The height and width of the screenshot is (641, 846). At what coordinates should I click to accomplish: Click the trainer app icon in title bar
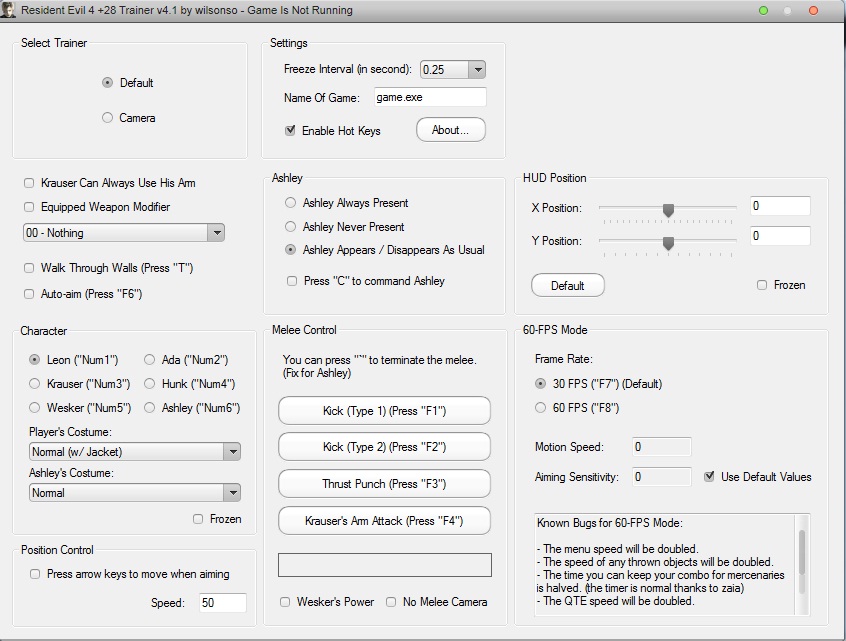point(9,10)
